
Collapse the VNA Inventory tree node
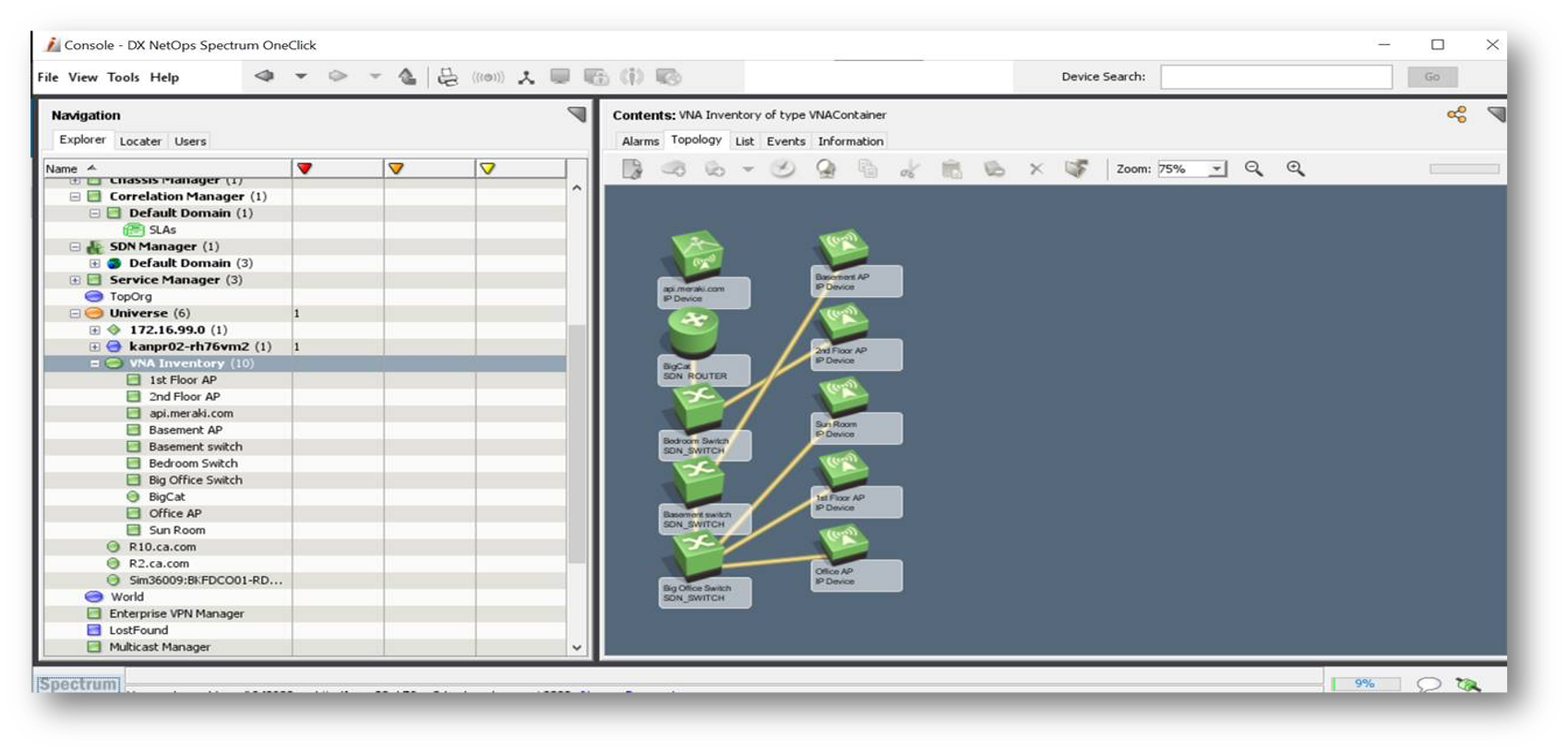click(x=94, y=364)
